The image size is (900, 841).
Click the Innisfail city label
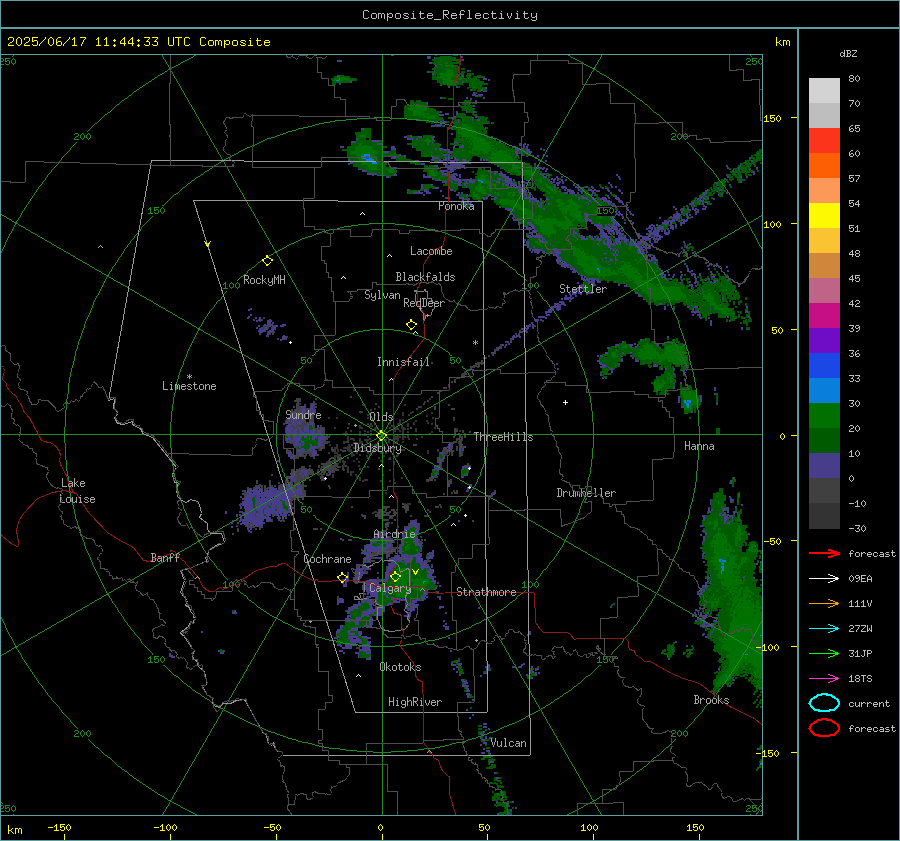(x=403, y=362)
